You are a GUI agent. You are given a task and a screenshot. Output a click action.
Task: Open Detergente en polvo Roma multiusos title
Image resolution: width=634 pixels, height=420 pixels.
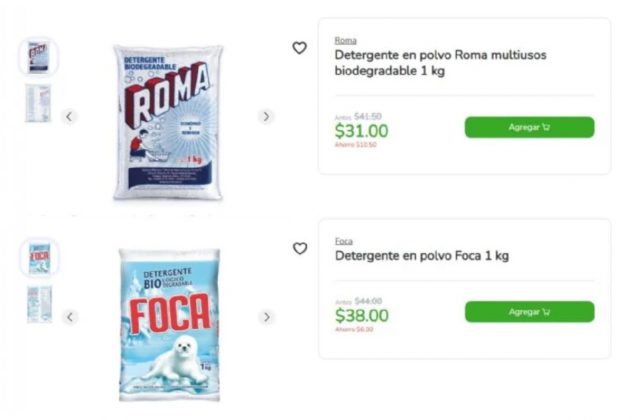440,63
